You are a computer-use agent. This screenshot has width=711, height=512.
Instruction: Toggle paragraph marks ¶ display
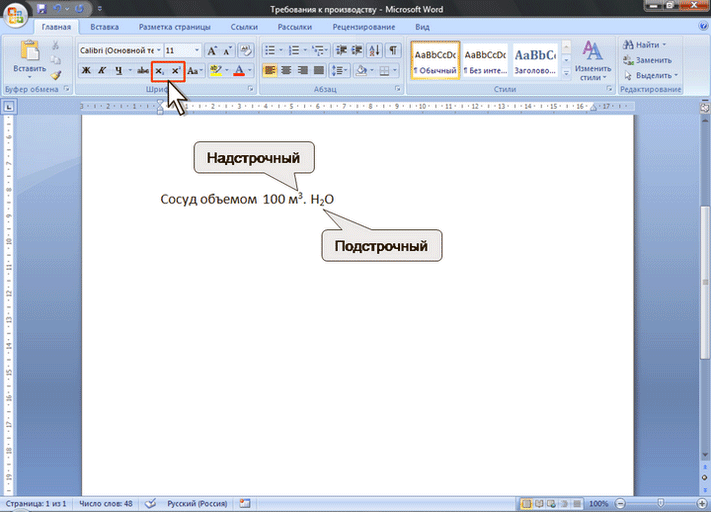393,50
